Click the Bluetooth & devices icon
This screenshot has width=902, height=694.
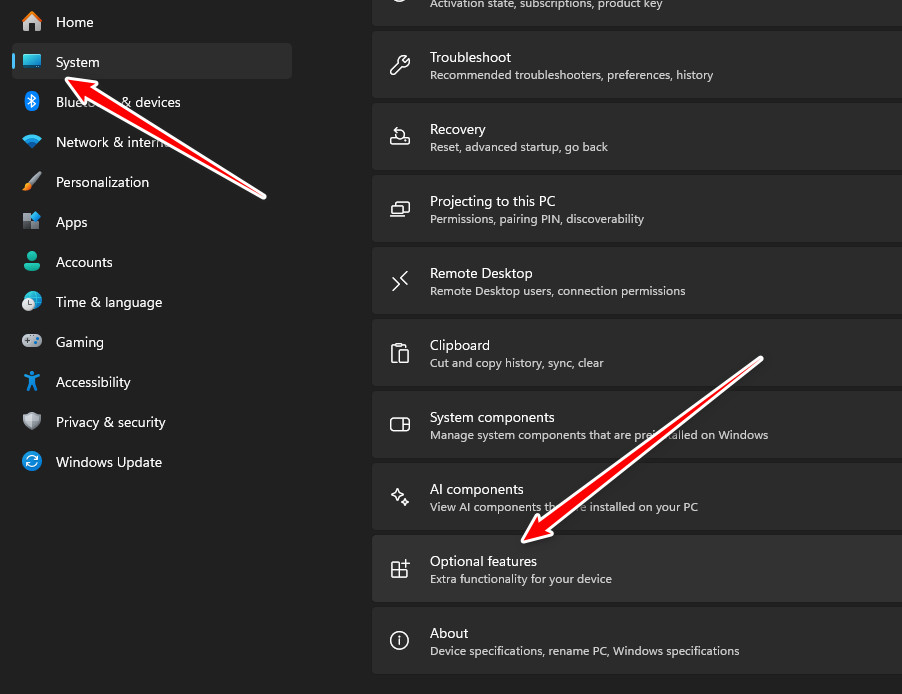coord(30,102)
